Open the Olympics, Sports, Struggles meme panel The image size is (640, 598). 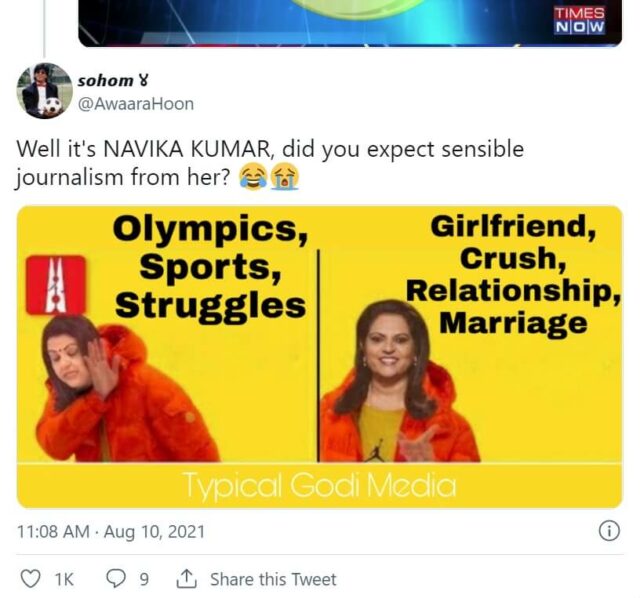click(x=167, y=335)
